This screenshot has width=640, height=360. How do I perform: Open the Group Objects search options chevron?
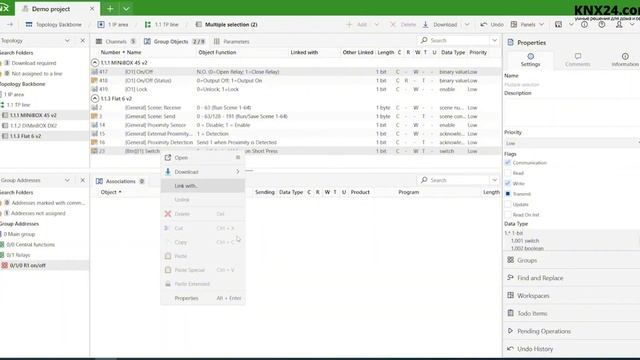[x=495, y=40]
